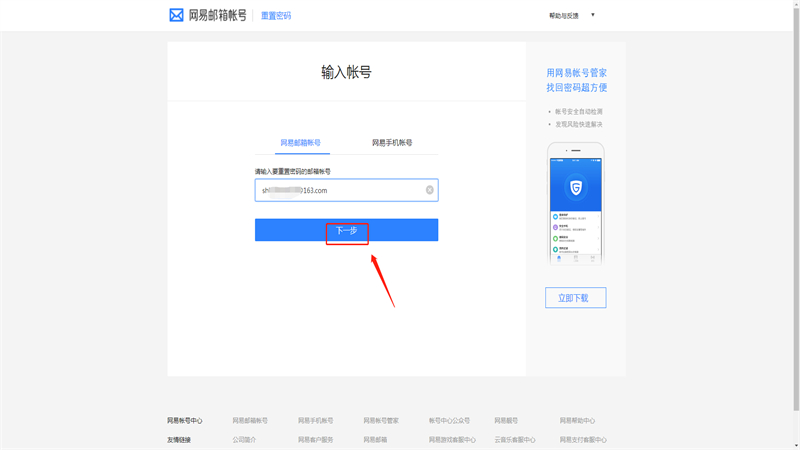Click the phone app preview image
This screenshot has height=450, width=800.
(x=576, y=204)
